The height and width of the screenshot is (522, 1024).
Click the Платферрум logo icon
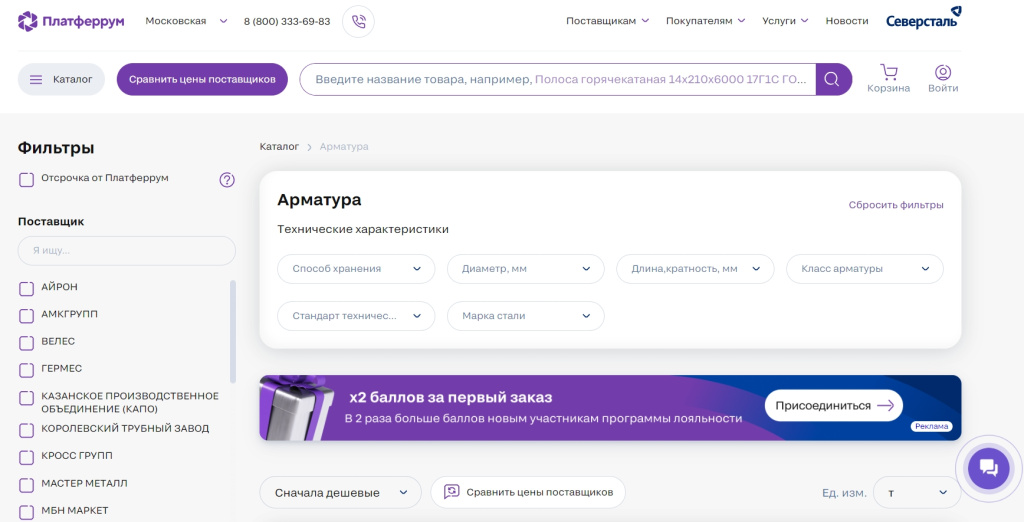tap(28, 21)
